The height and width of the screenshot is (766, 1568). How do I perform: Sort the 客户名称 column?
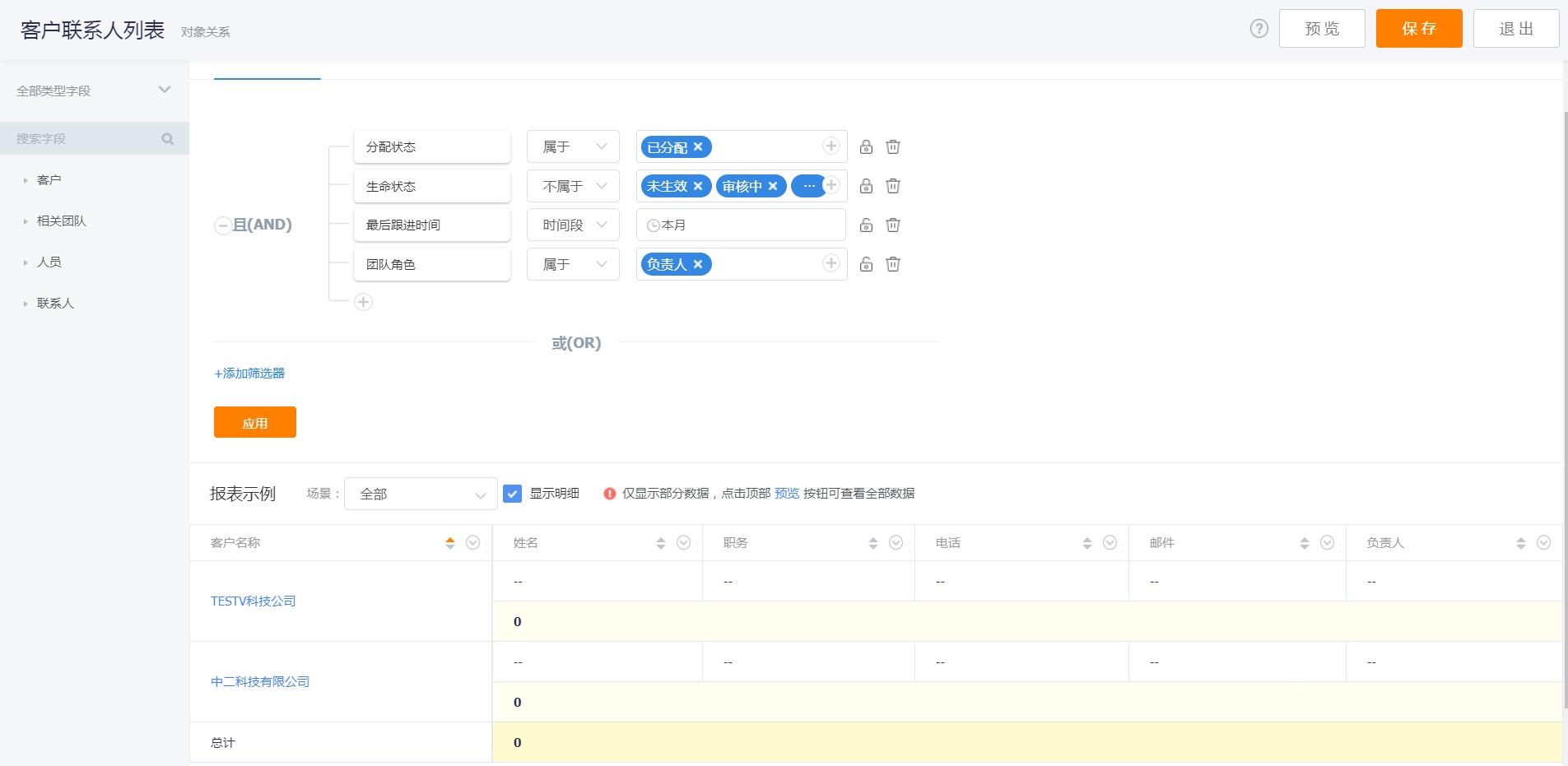click(450, 543)
